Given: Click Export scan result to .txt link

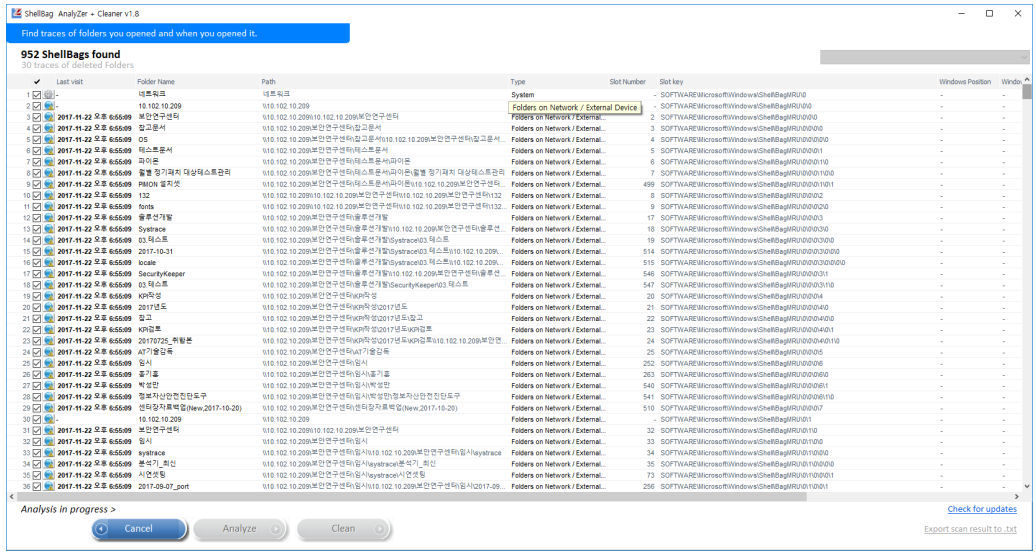Looking at the screenshot, I should pos(970,529).
